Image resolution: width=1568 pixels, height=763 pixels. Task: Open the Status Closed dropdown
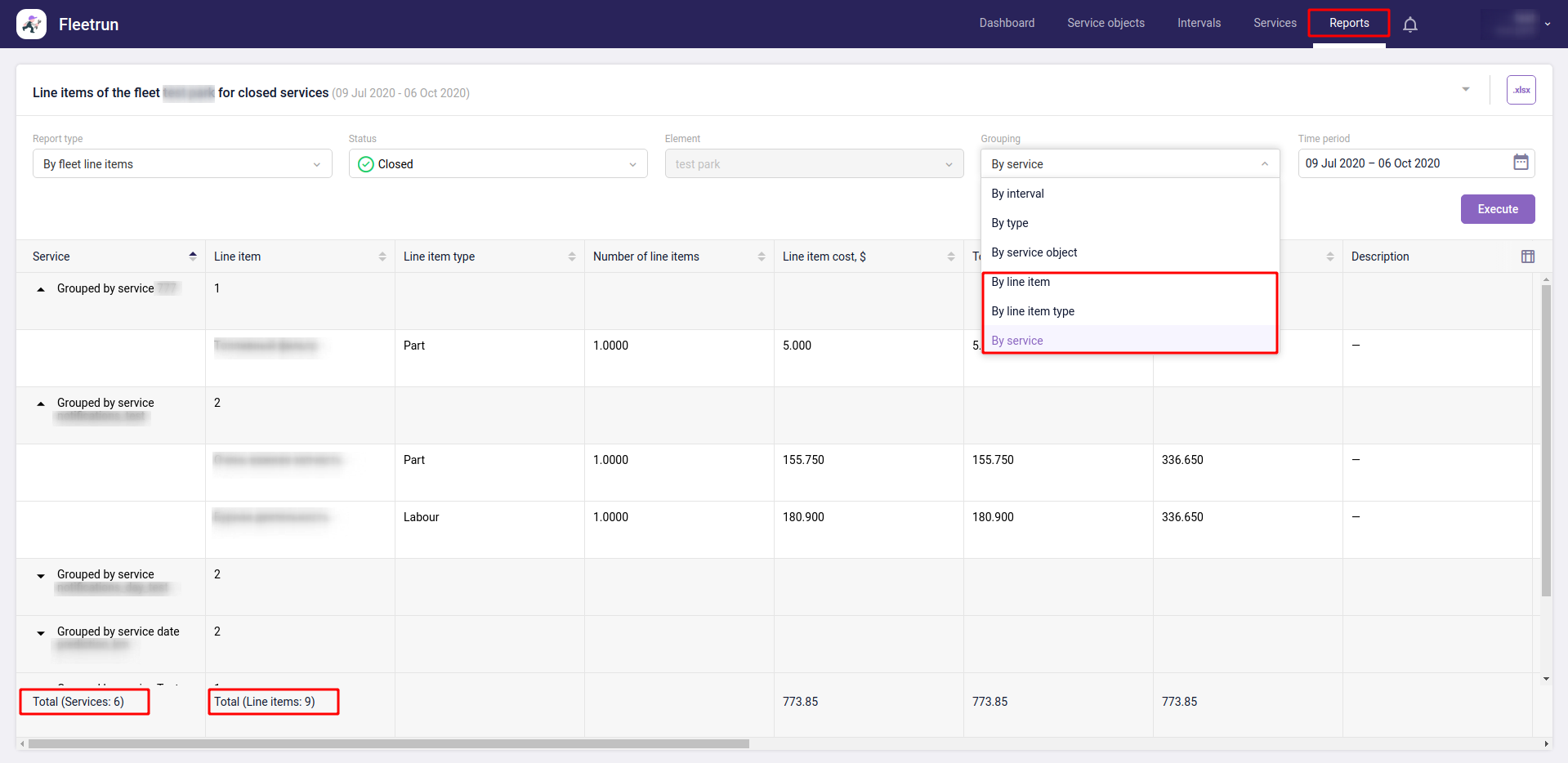[x=498, y=164]
